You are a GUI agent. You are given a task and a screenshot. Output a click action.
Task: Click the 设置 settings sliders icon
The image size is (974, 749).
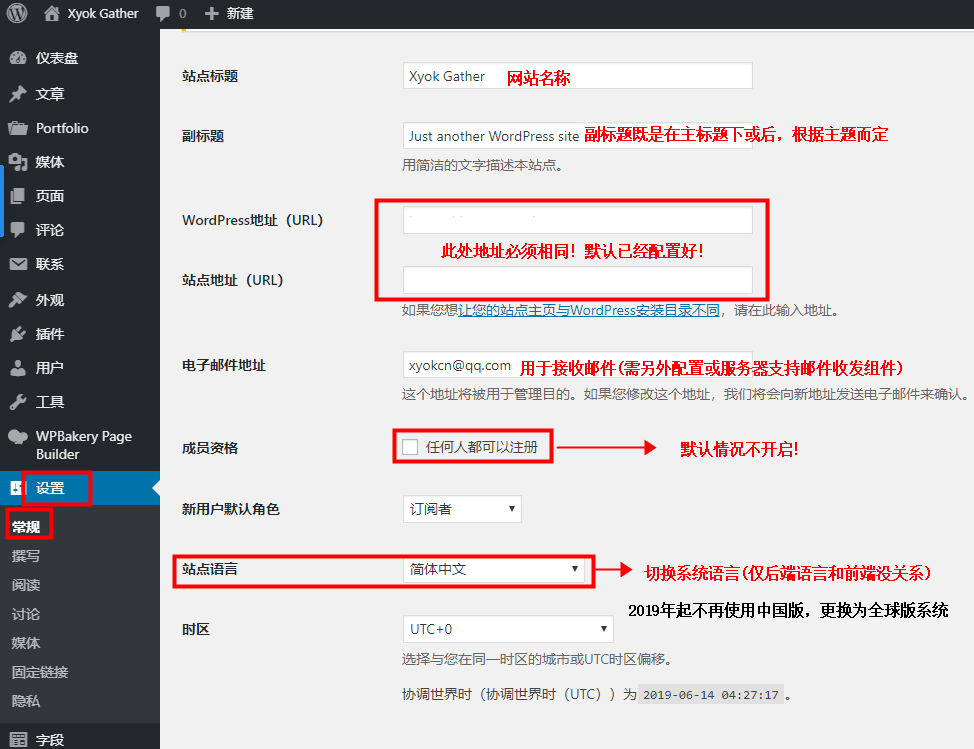coord(16,488)
